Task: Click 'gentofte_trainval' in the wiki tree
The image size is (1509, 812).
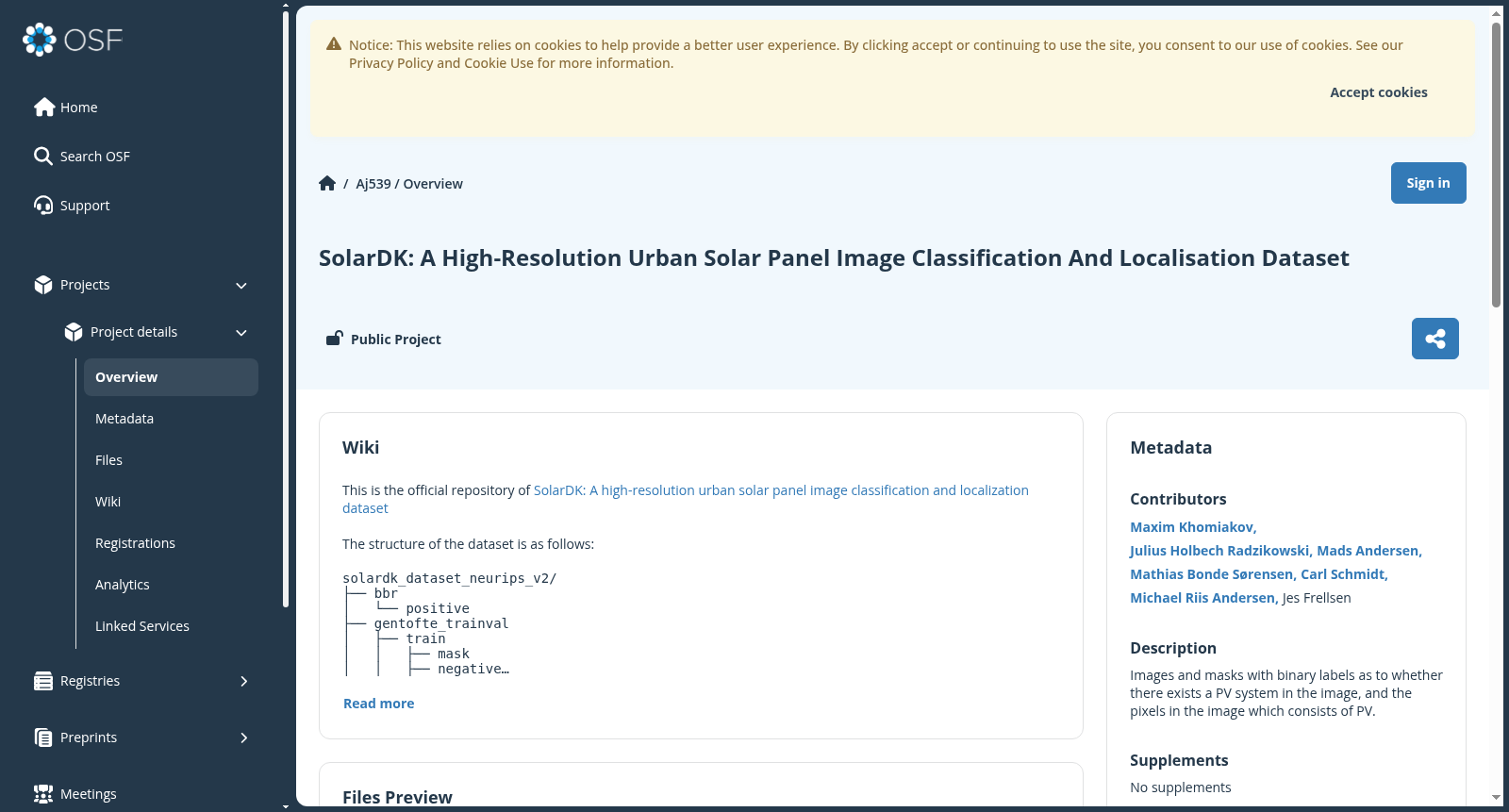Action: [441, 623]
